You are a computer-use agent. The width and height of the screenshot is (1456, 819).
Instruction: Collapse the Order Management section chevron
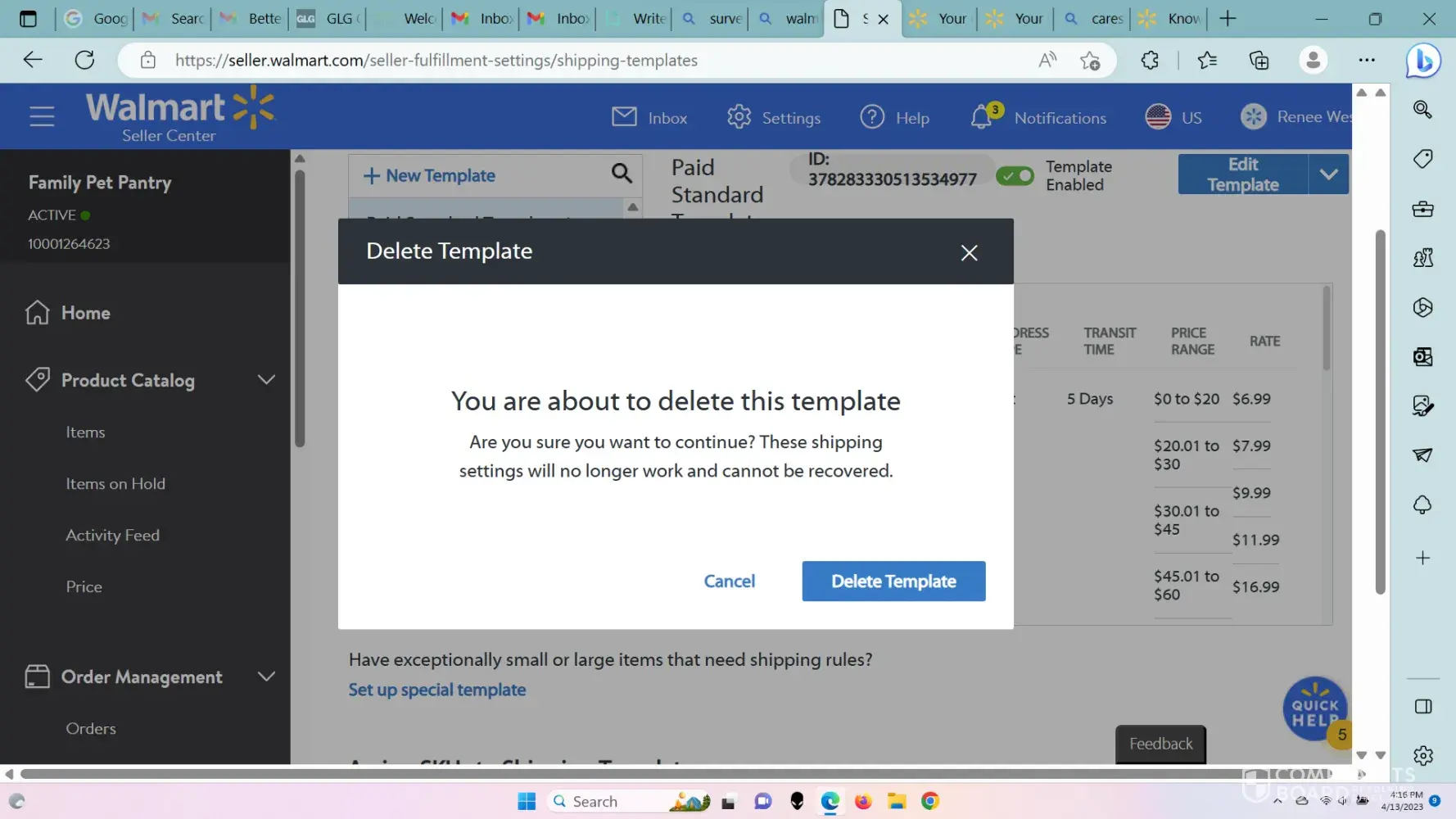click(266, 676)
